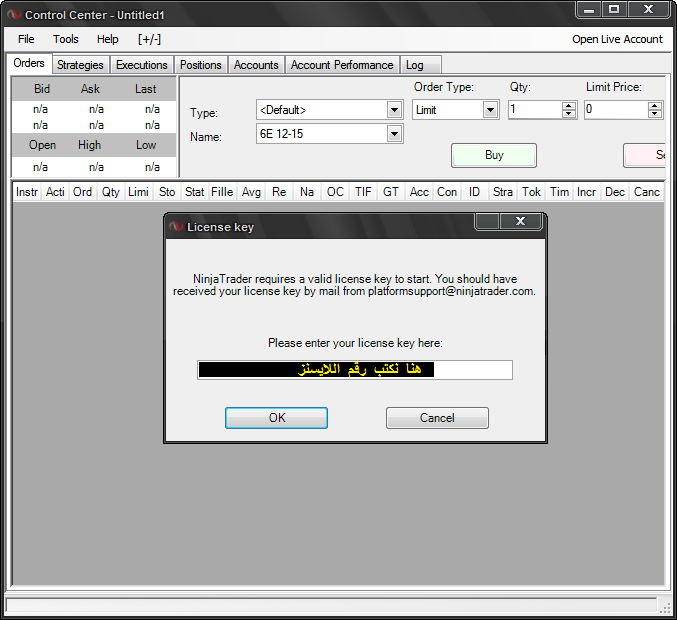
Task: Switch to the Executions tab
Action: [x=142, y=65]
